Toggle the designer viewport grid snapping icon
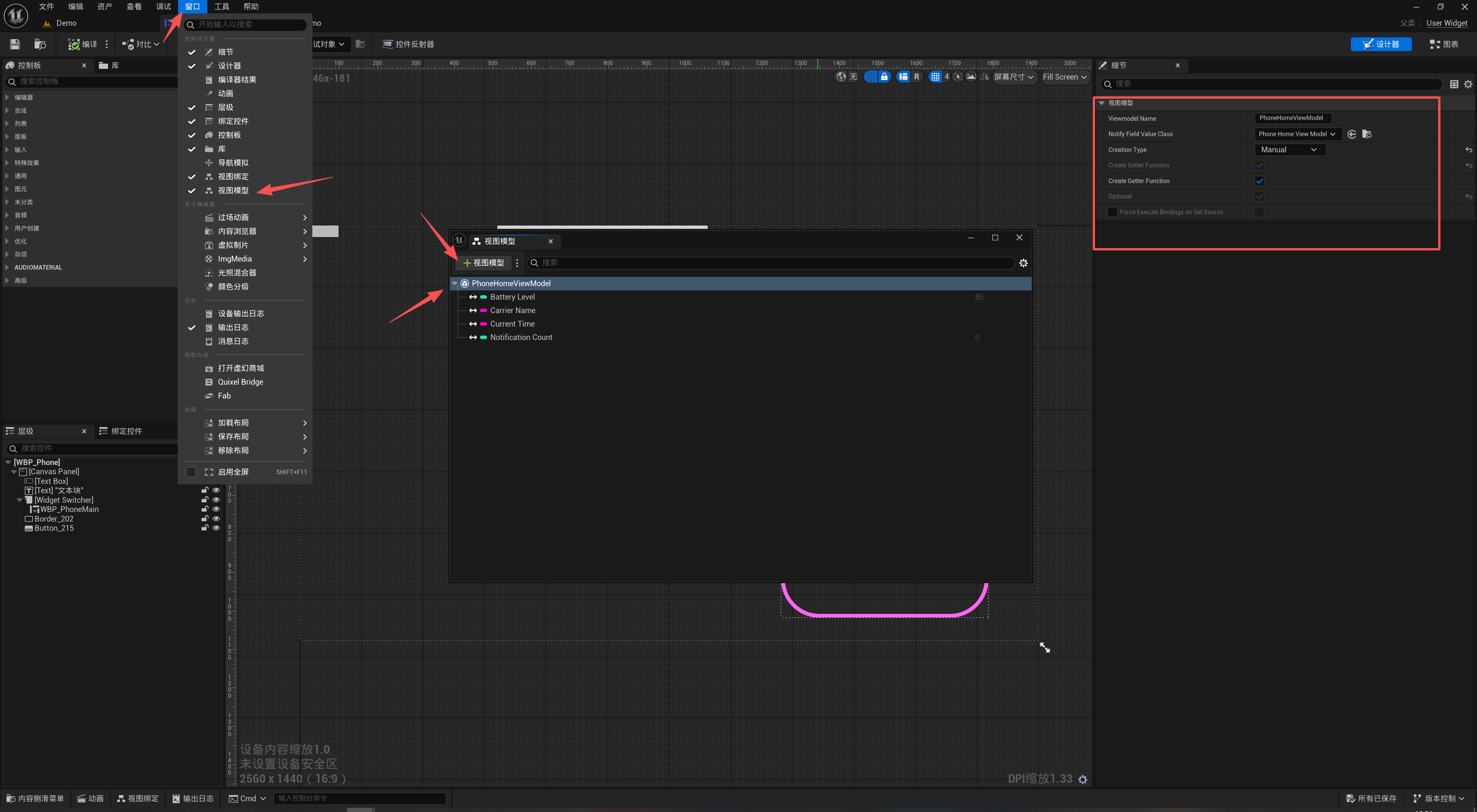 (x=935, y=77)
